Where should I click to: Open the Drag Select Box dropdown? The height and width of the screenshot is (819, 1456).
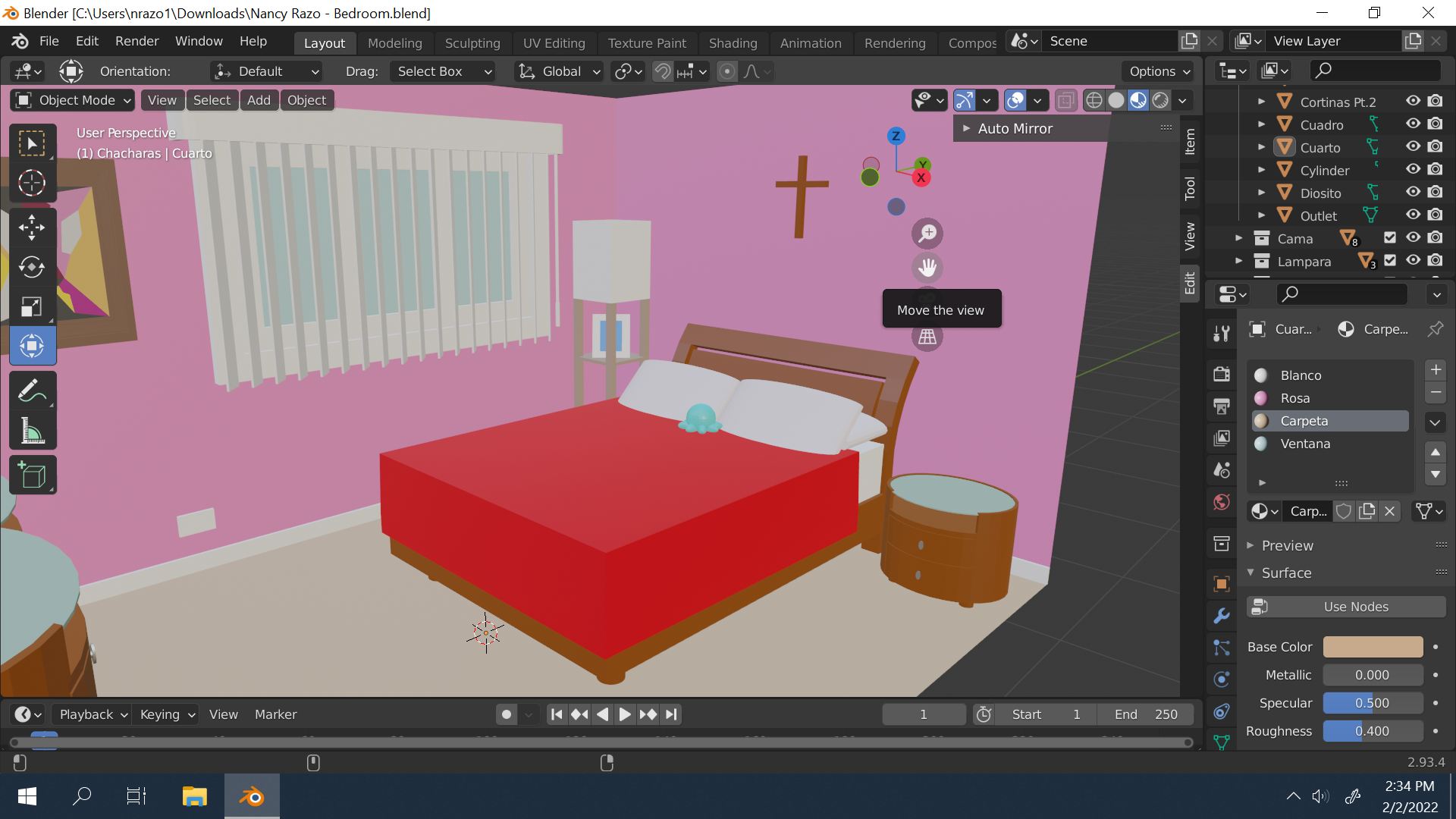[x=443, y=71]
